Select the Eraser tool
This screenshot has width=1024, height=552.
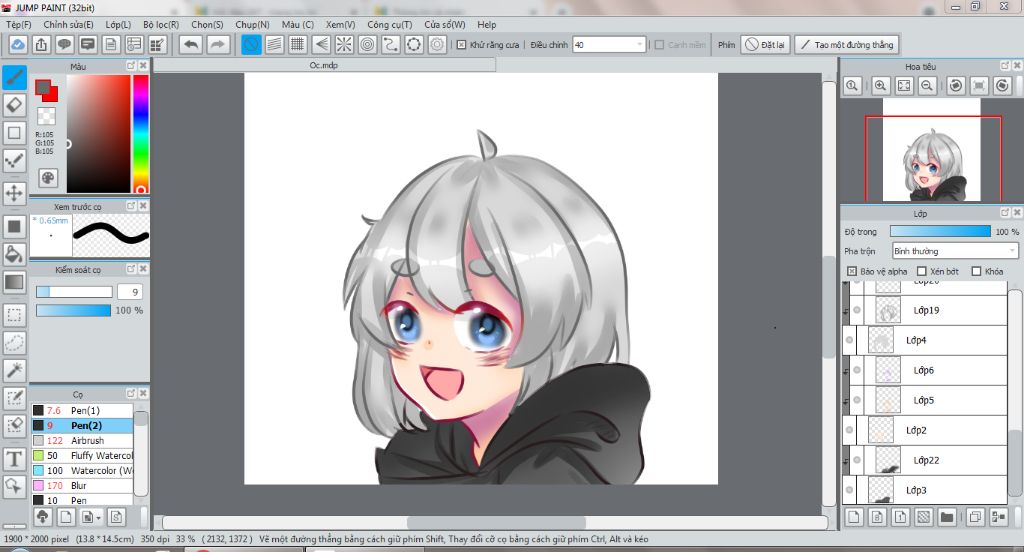click(14, 105)
